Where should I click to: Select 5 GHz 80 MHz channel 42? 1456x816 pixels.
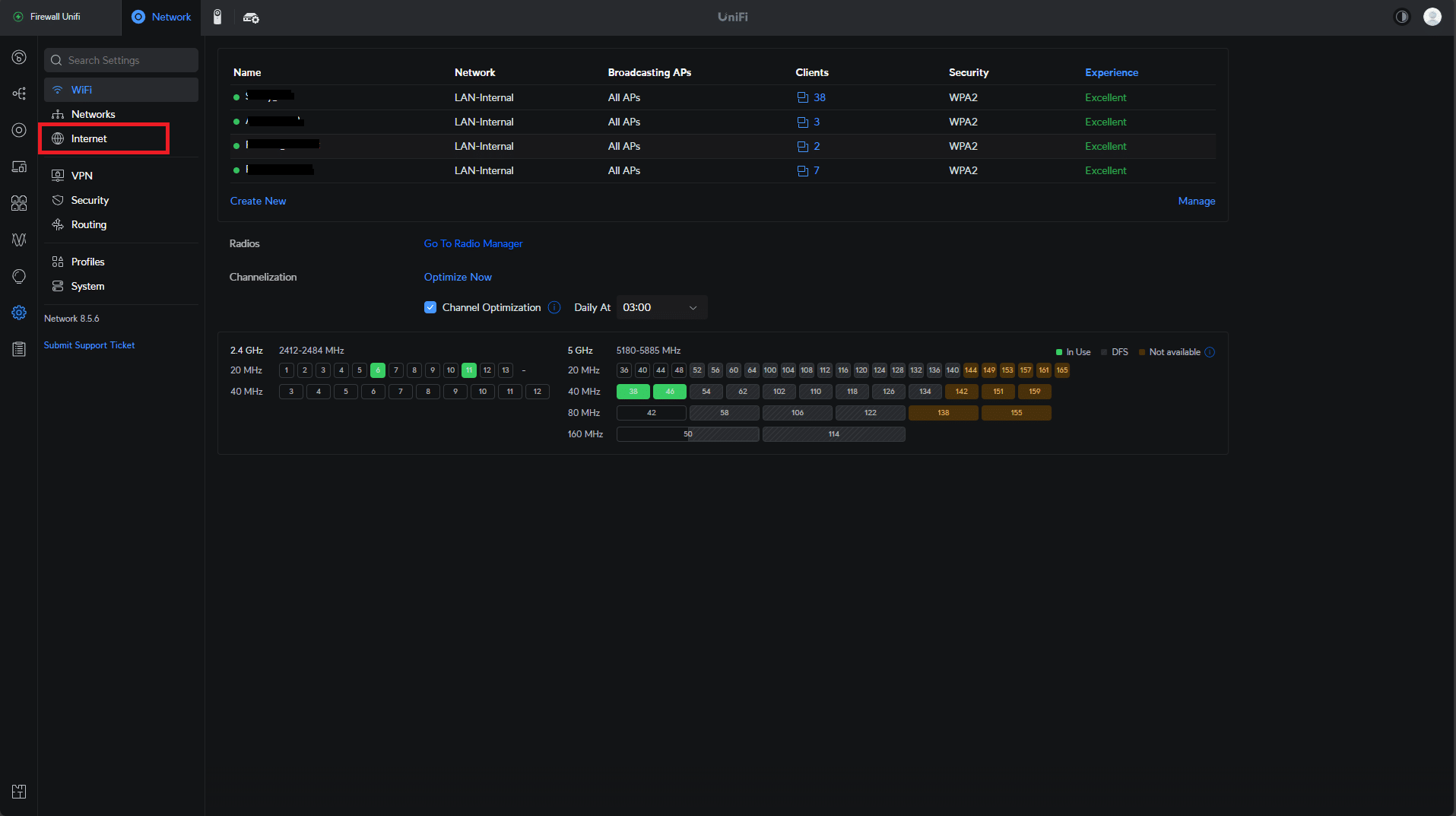coord(652,413)
